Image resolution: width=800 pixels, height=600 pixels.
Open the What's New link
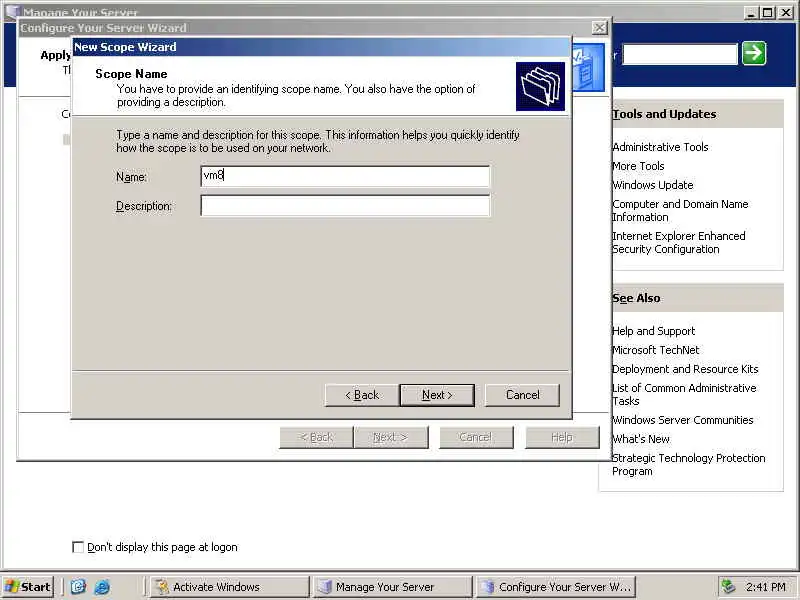641,439
